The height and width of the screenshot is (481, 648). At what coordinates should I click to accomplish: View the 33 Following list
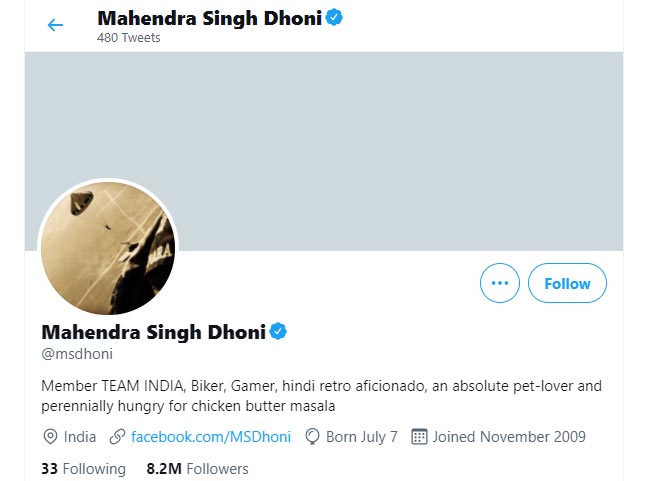coord(83,469)
